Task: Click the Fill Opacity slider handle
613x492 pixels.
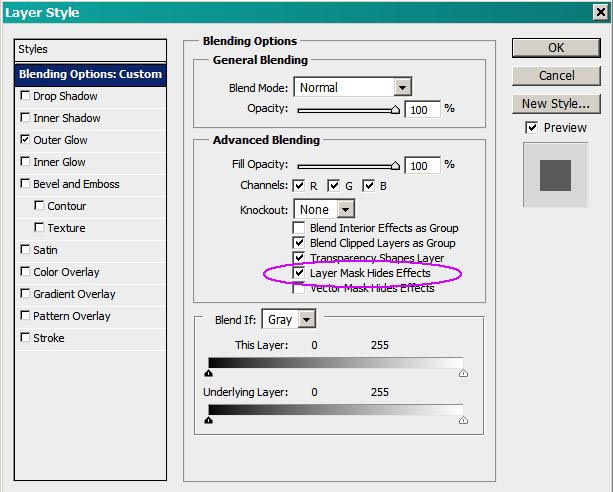Action: pyautogui.click(x=396, y=166)
